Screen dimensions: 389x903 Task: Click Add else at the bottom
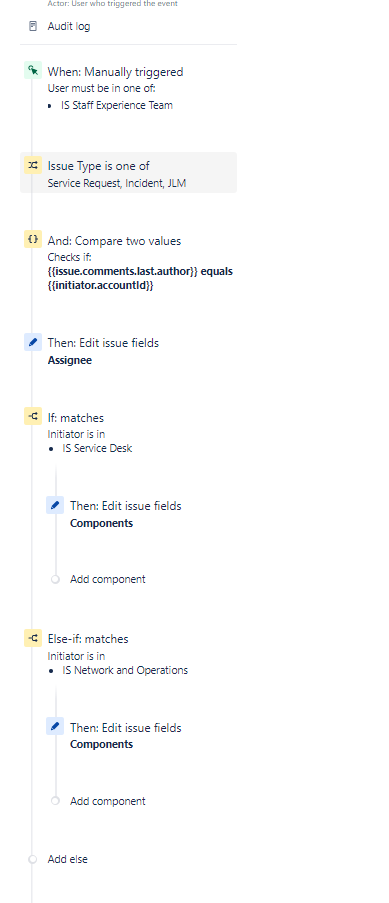pyautogui.click(x=67, y=859)
